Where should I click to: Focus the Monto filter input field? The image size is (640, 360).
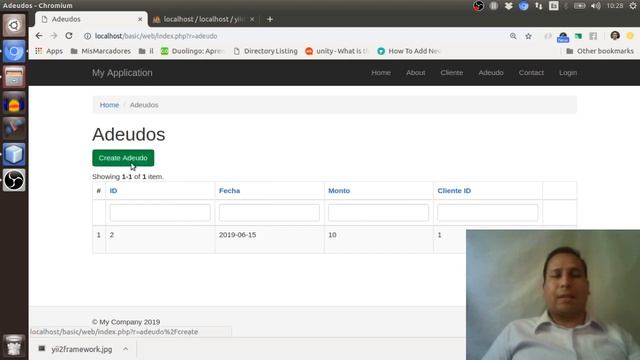point(378,213)
